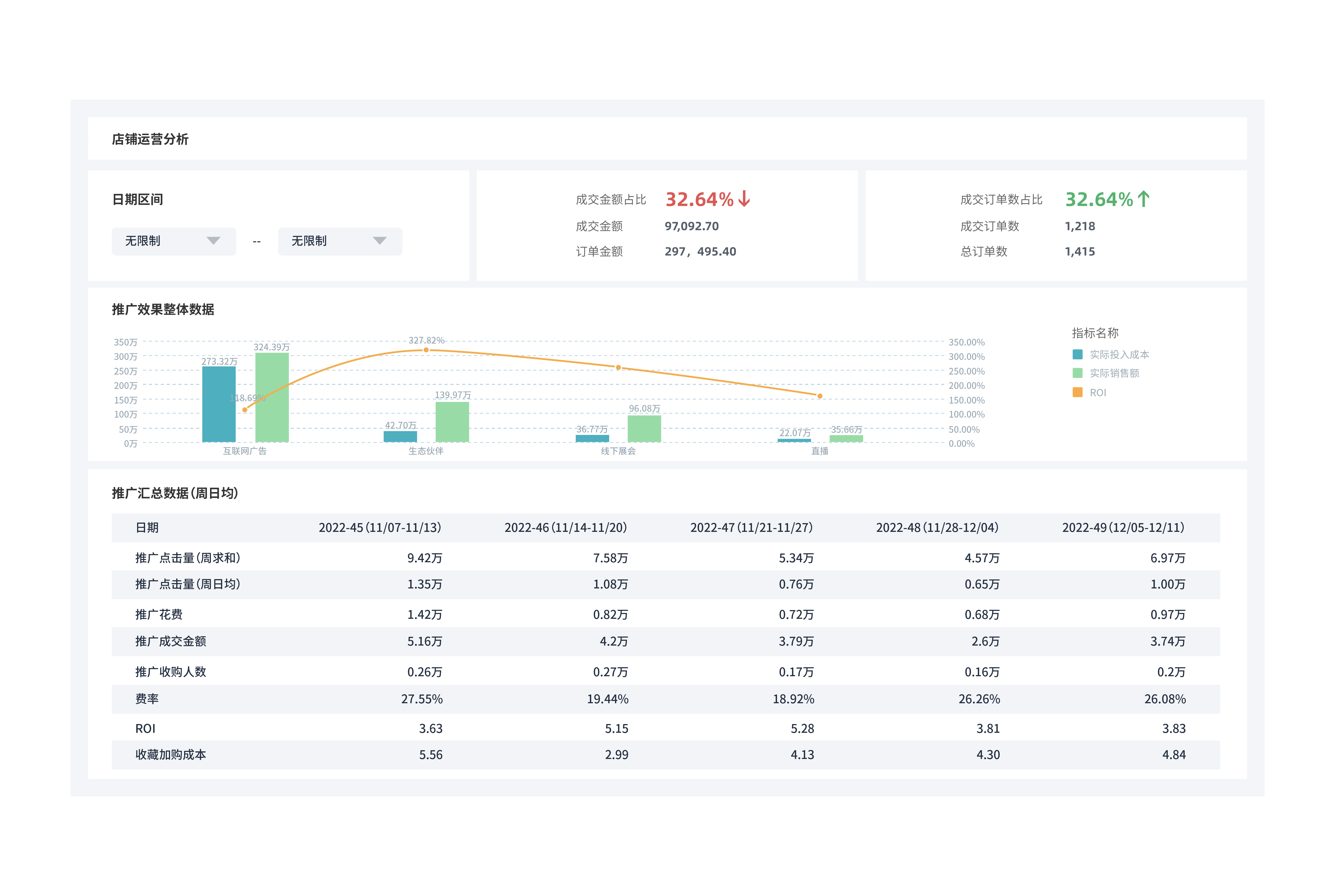This screenshot has height=896, width=1335.
Task: Click the ROI point labeled 327.82%
Action: (x=426, y=350)
